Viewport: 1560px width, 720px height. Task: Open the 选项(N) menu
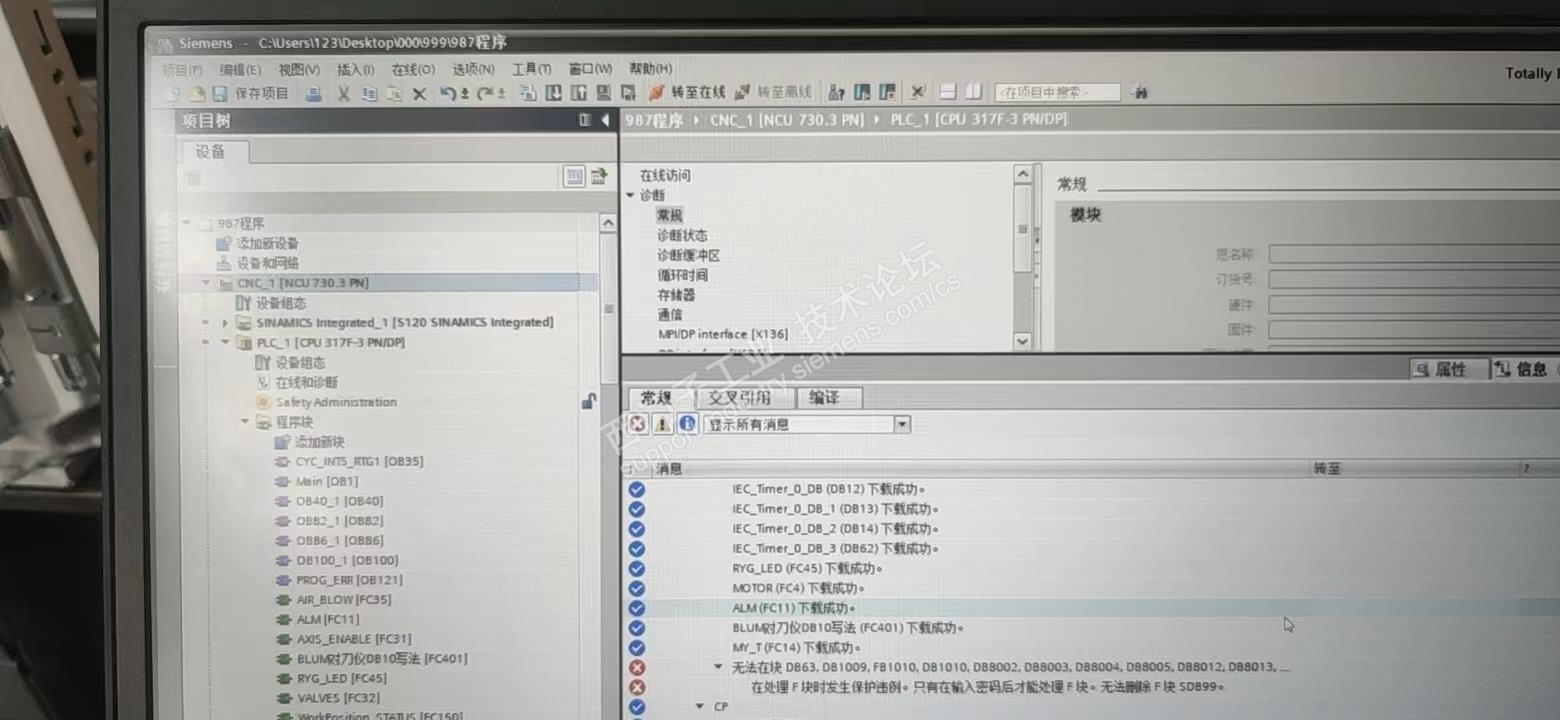473,70
